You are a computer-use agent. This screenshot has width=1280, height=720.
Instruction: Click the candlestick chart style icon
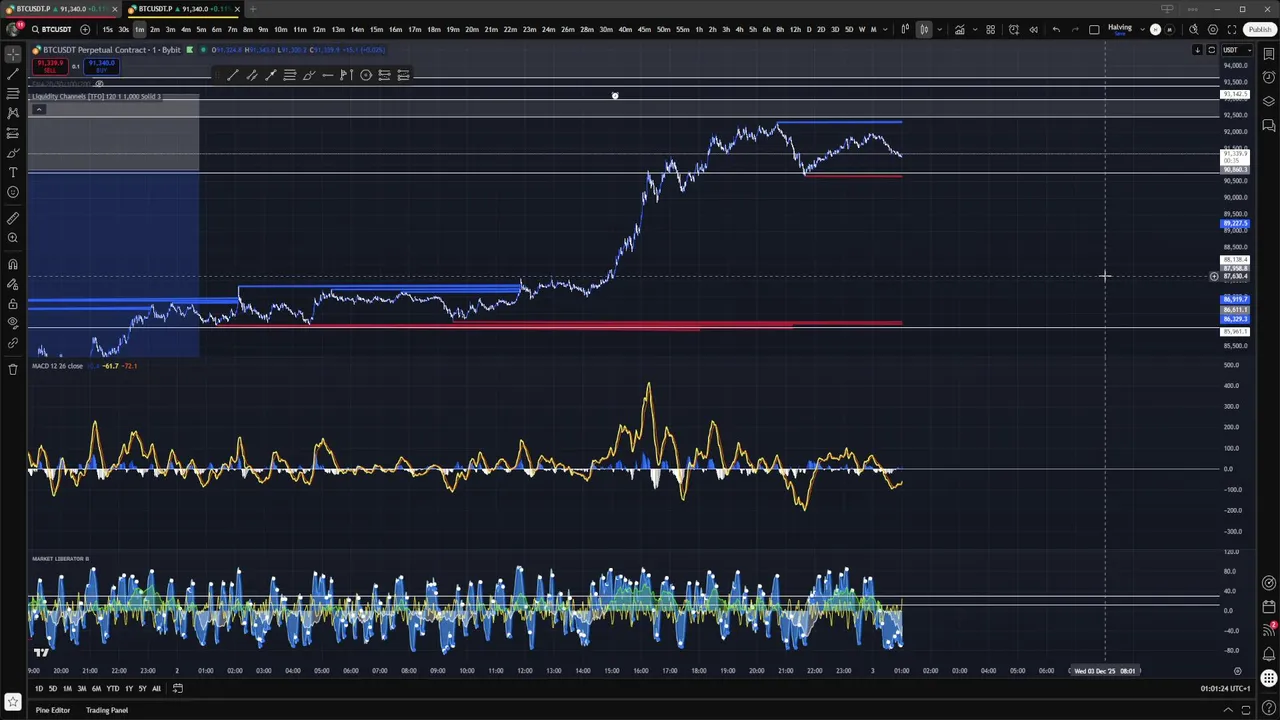(x=924, y=29)
